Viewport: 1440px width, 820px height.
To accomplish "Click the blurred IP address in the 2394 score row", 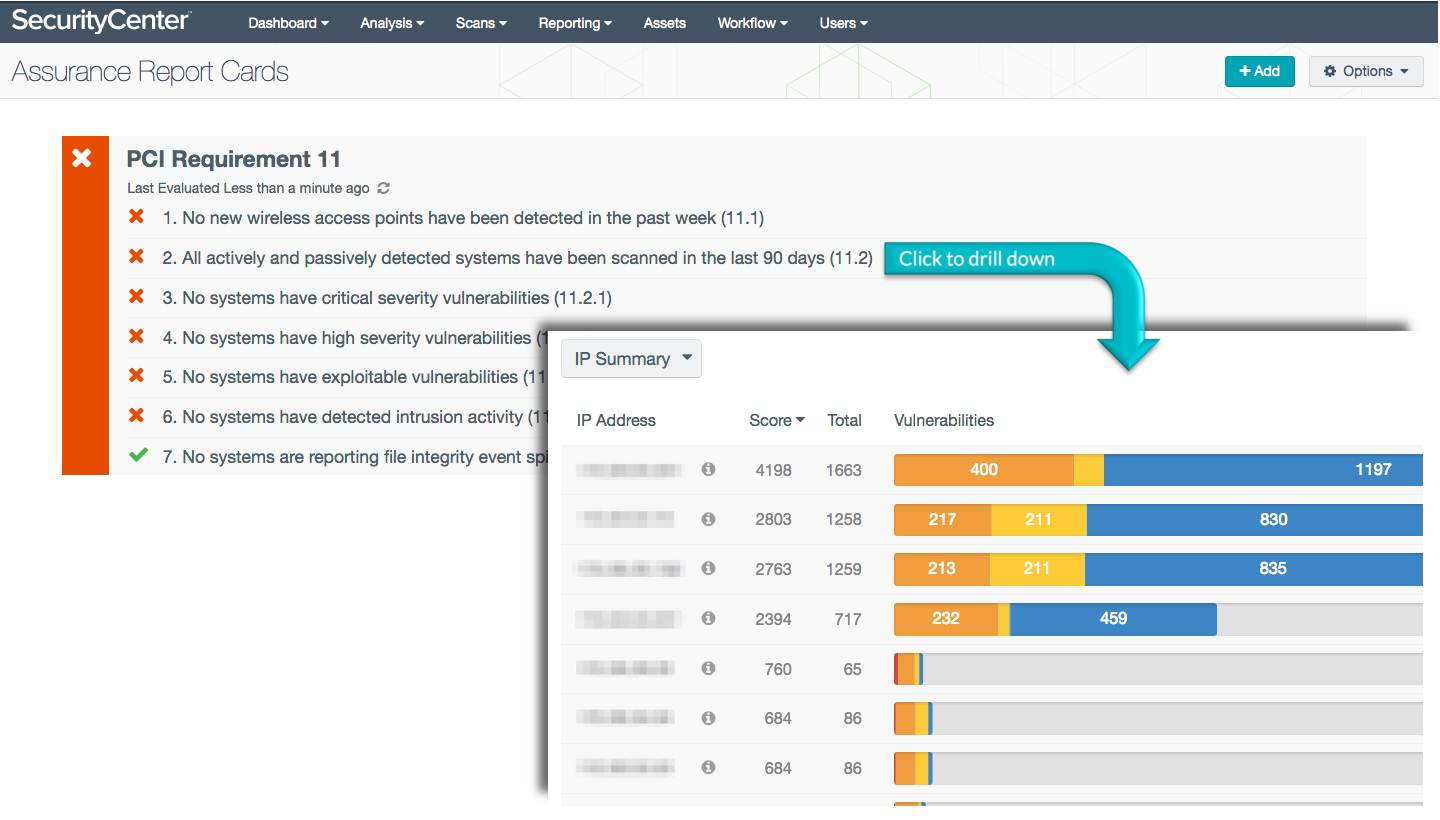I will click(629, 618).
